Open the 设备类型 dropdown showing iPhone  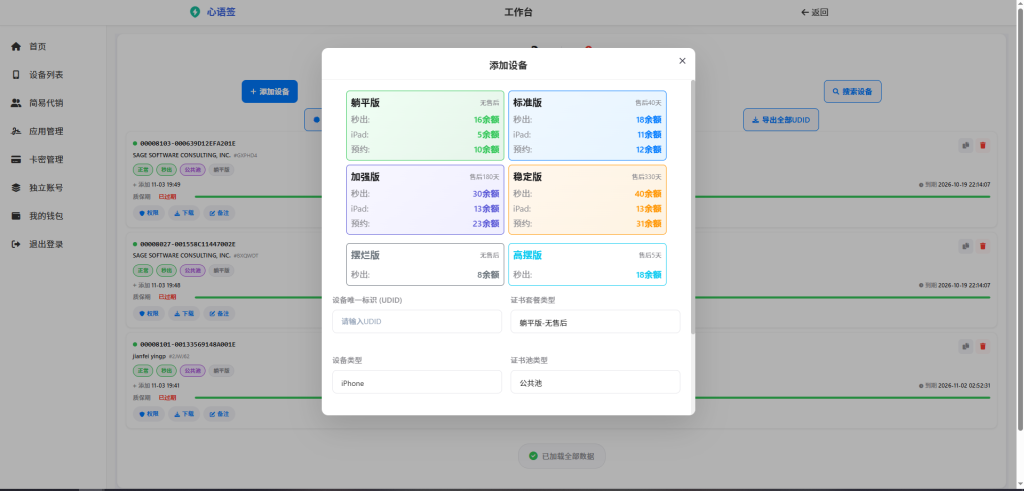[417, 383]
